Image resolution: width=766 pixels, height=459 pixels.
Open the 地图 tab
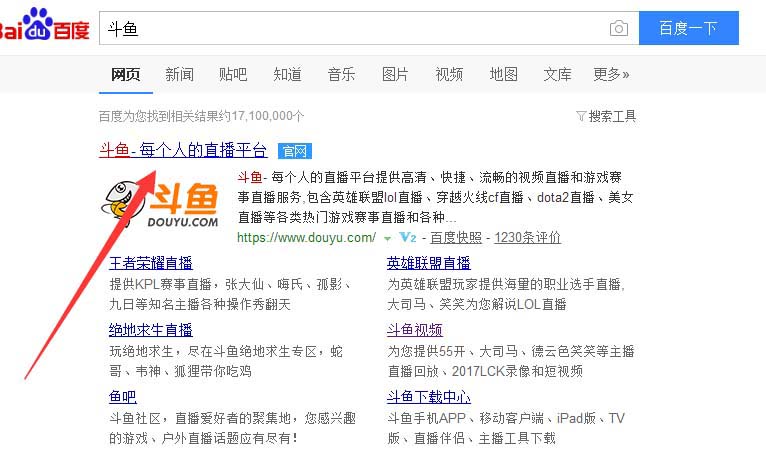click(x=504, y=74)
